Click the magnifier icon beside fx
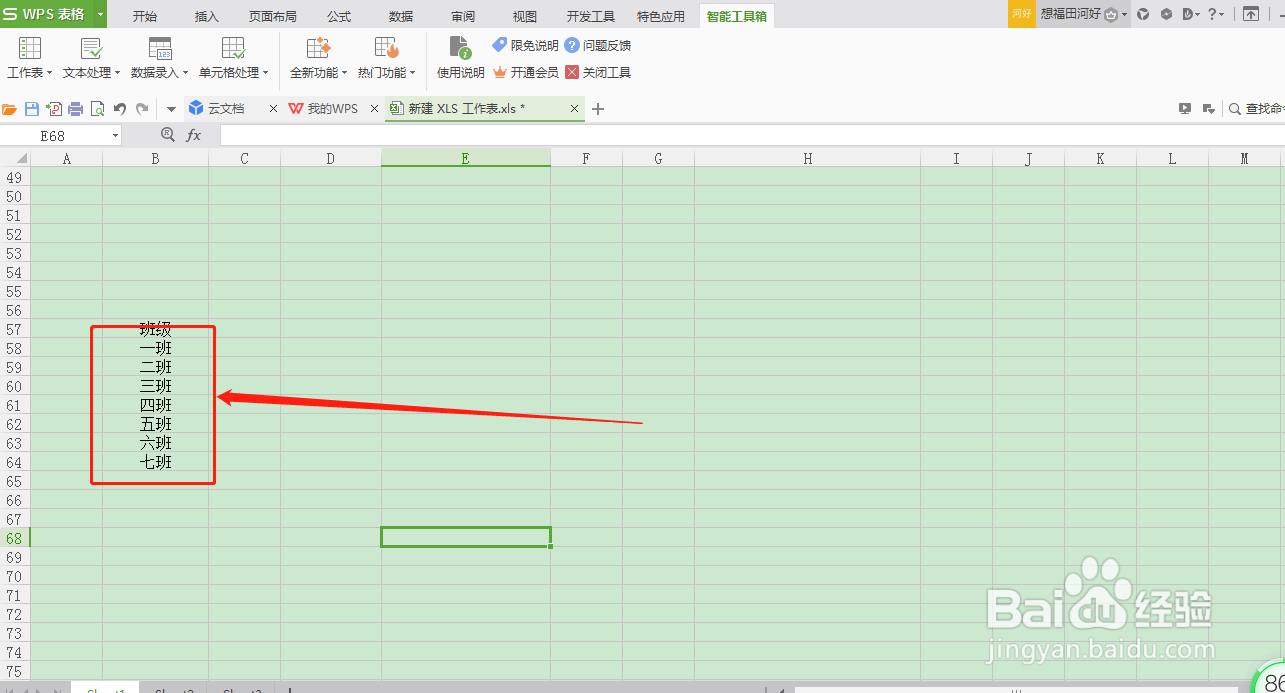Viewport: 1285px width, 693px height. click(x=168, y=135)
